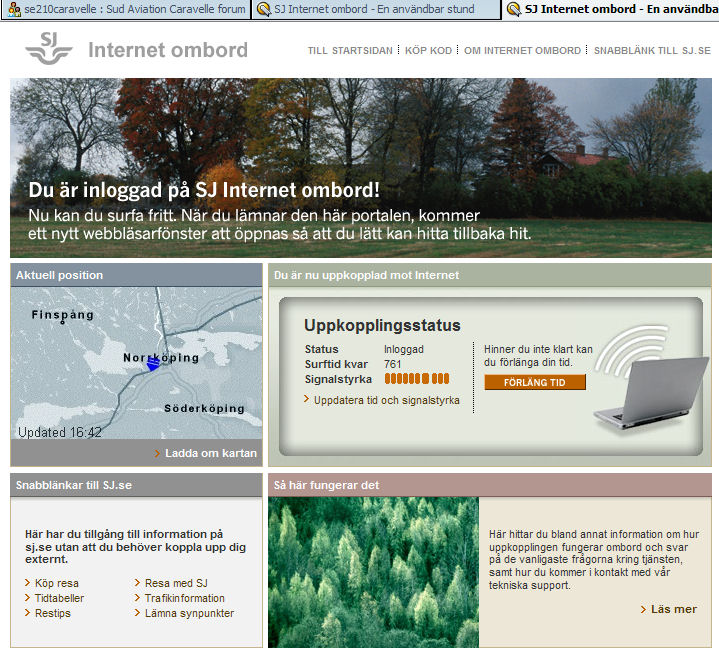Click the arrow beside Lämna synpunkter
The image size is (719, 664).
(x=137, y=612)
